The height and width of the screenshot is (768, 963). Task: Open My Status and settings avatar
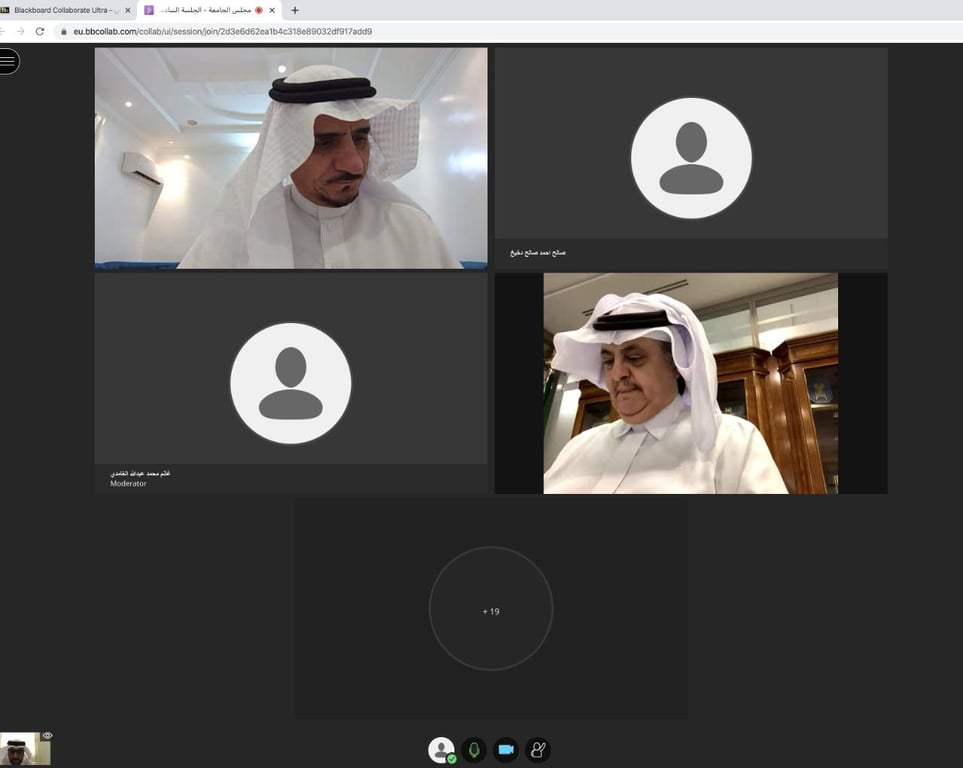pyautogui.click(x=441, y=750)
